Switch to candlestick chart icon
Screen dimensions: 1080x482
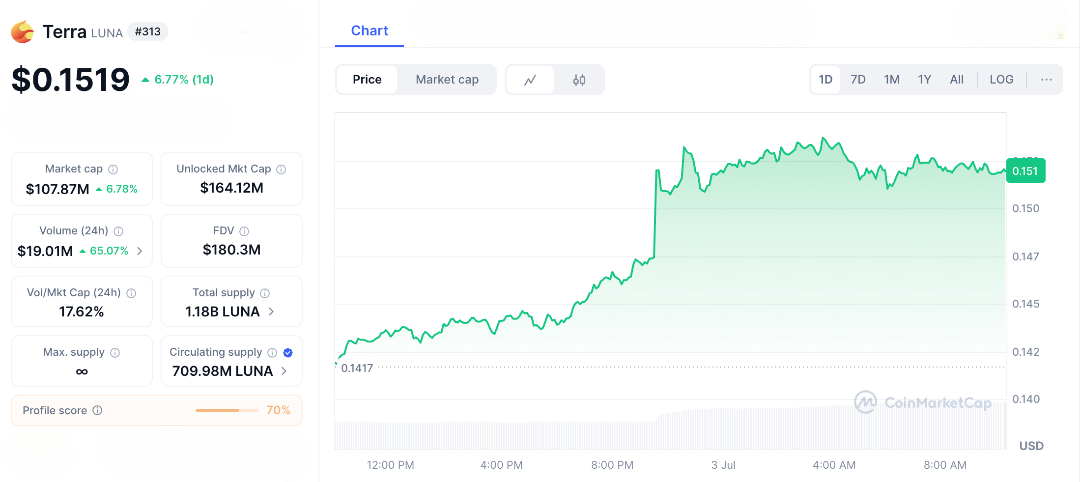[x=579, y=80]
